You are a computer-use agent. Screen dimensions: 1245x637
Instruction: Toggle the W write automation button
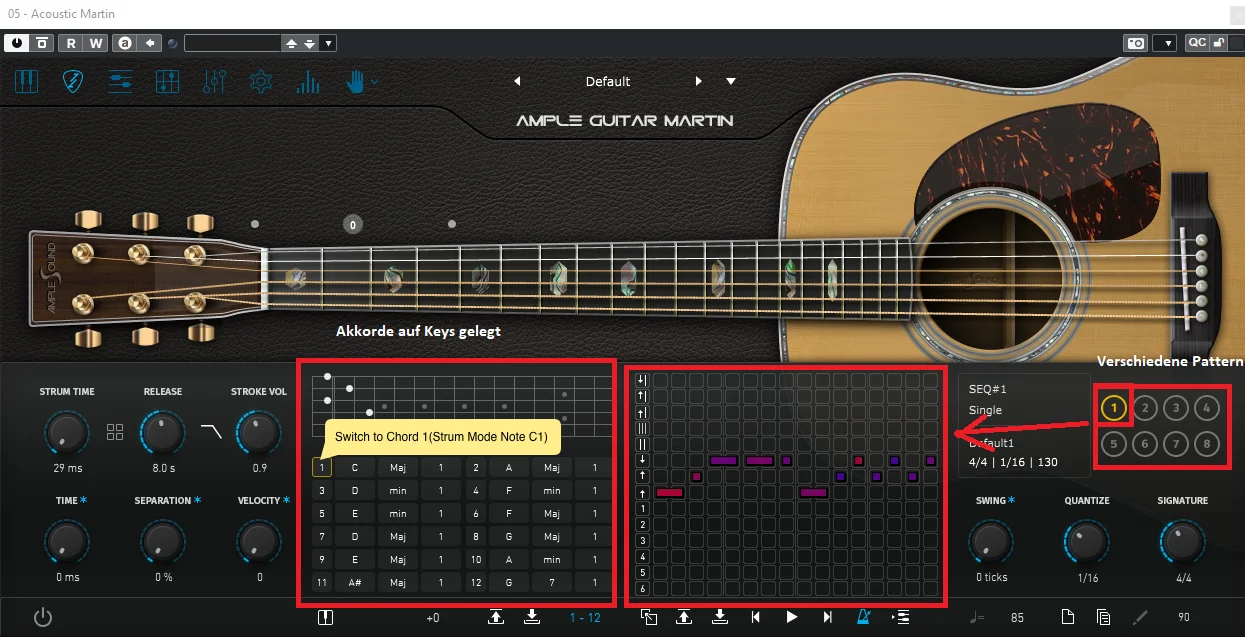tap(96, 43)
